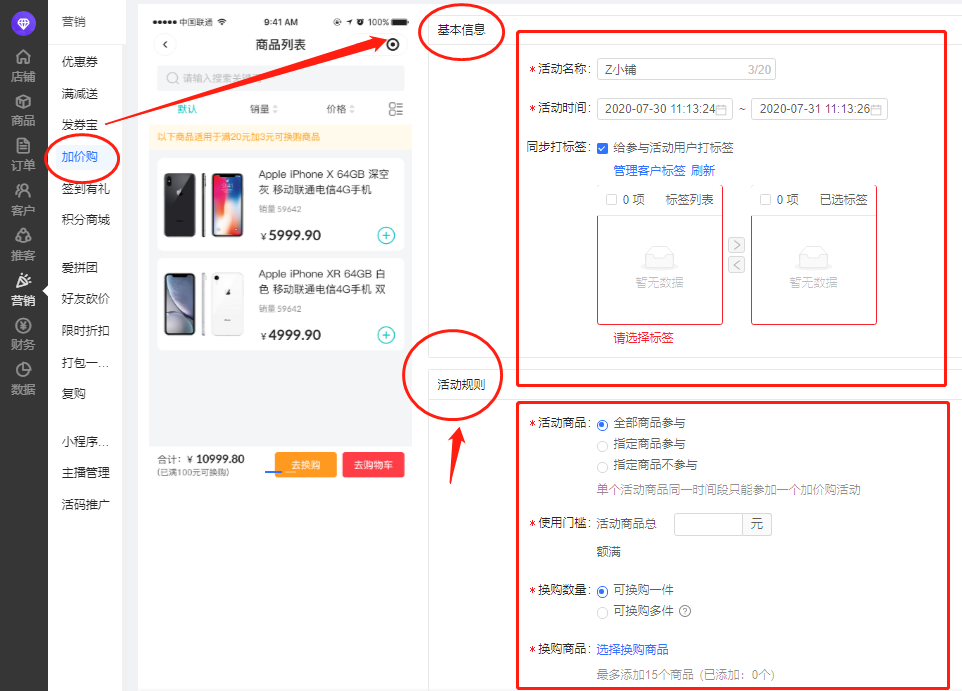Open 满减送 menu item
This screenshot has height=691, width=962.
(80, 93)
